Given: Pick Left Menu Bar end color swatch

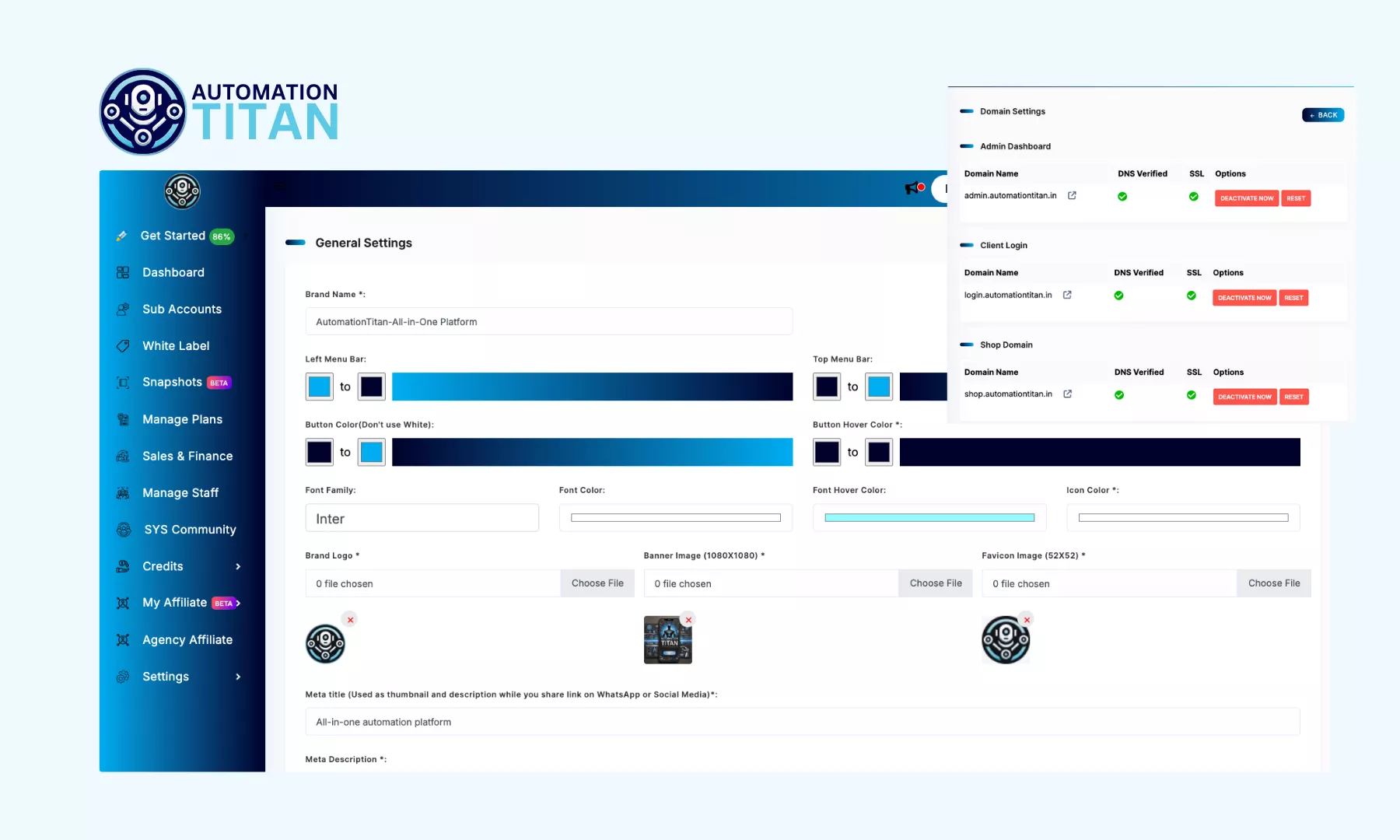Looking at the screenshot, I should click(x=372, y=387).
